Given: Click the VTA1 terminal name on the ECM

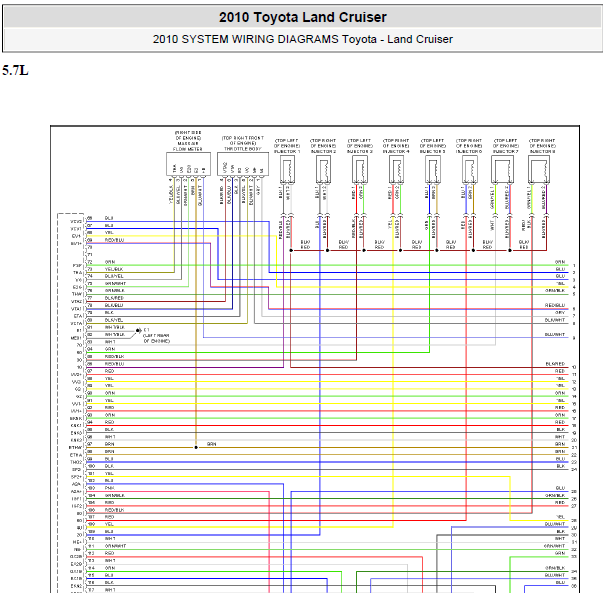Looking at the screenshot, I should (x=77, y=309).
